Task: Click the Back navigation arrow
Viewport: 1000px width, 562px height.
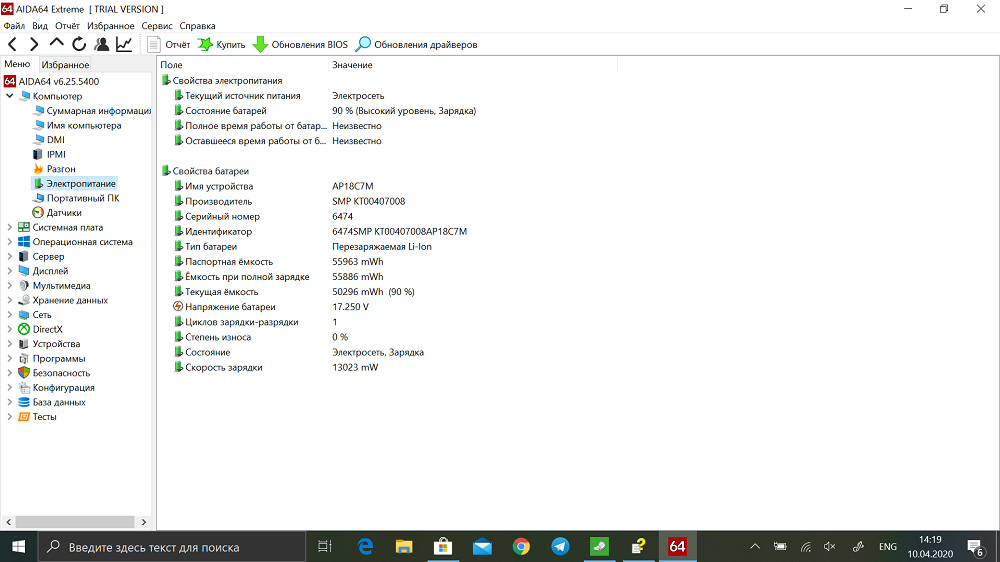Action: (x=12, y=45)
